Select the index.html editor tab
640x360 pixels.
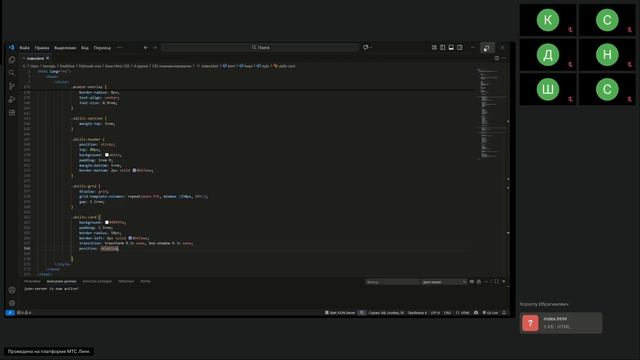[36, 58]
